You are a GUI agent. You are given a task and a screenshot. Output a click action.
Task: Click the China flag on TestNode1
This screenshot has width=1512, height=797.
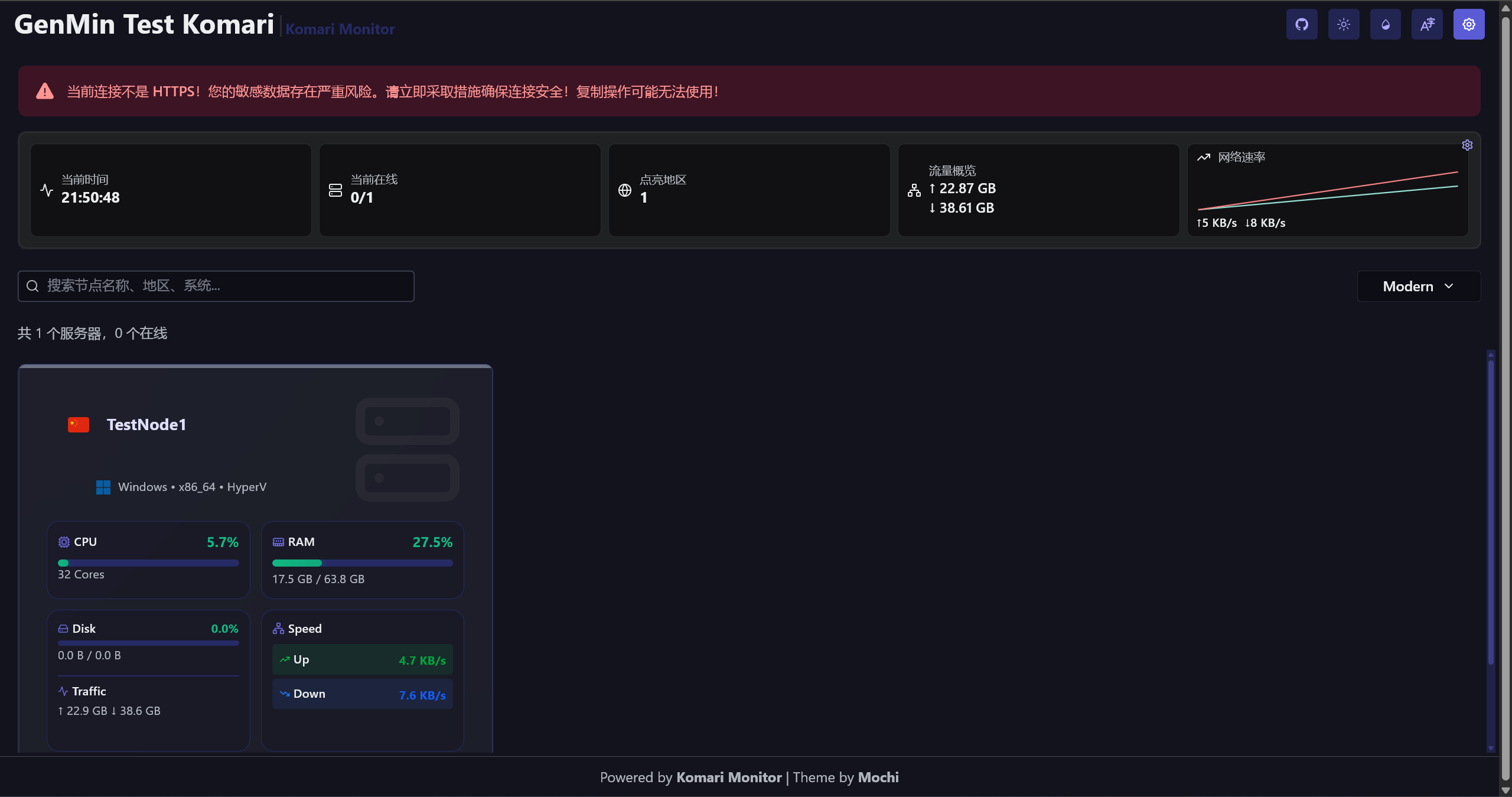(79, 425)
